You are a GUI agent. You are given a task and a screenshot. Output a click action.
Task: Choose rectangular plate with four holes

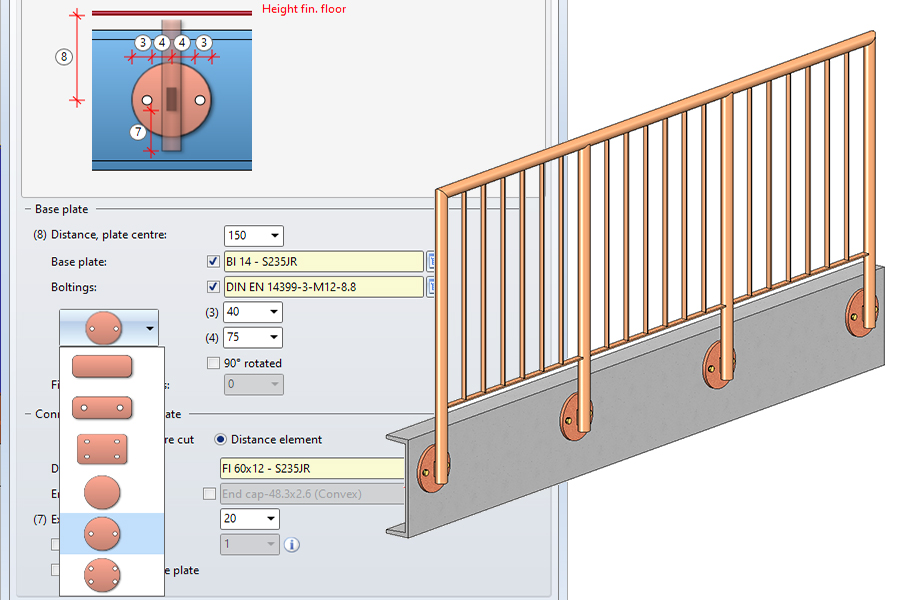coord(103,449)
